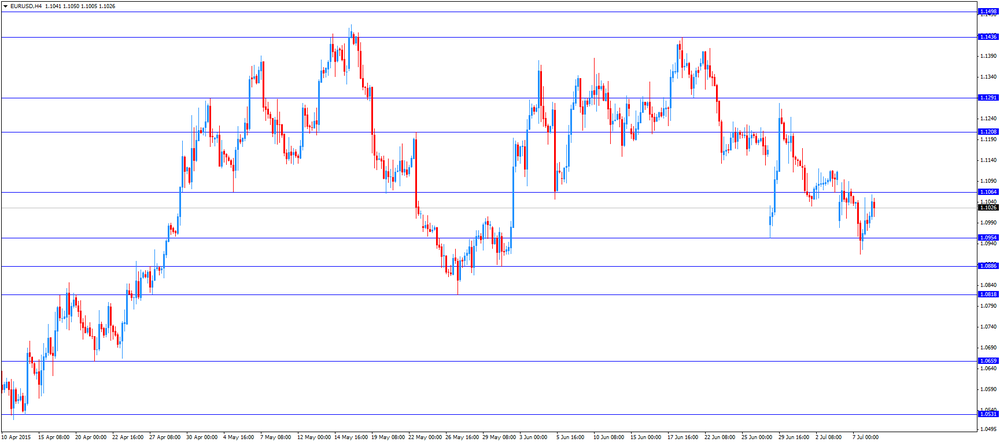Click the 26 May 16:00 time label

(x=460, y=438)
